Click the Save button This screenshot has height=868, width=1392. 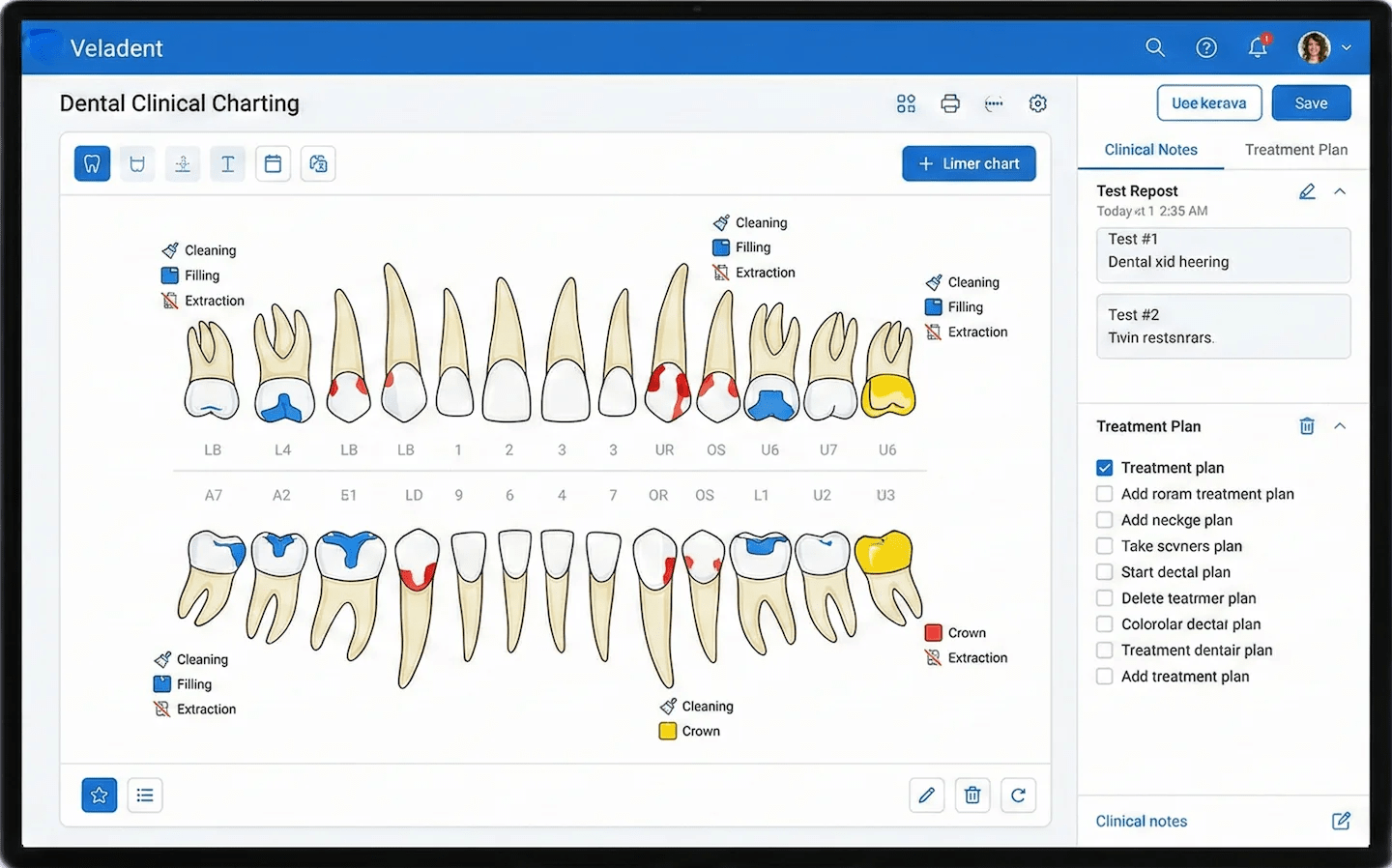[1311, 103]
